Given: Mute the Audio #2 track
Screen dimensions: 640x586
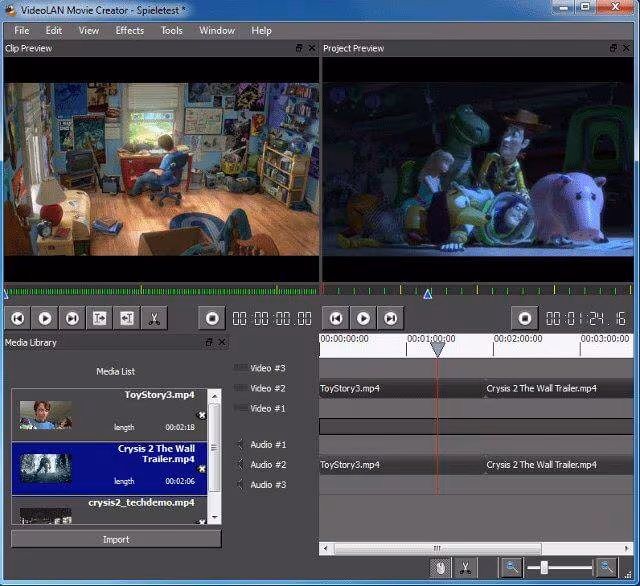Looking at the screenshot, I should 240,464.
